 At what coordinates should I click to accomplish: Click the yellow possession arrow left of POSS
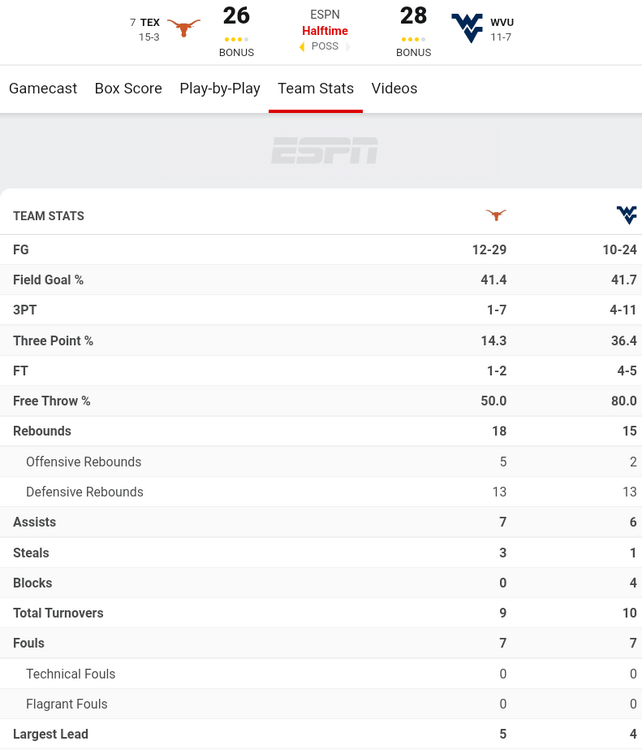click(302, 47)
